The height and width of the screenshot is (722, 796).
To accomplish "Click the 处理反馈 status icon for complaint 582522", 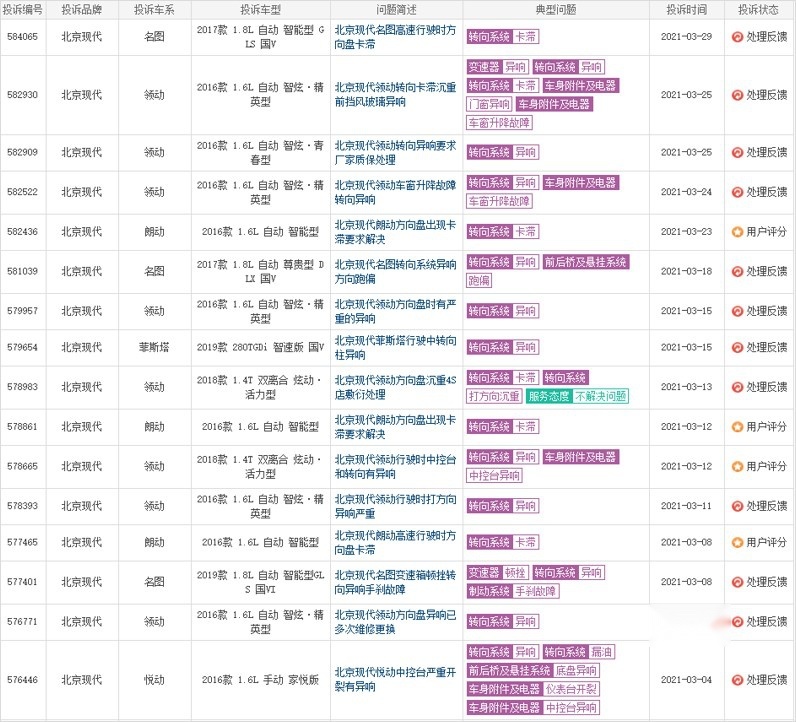I will [737, 192].
